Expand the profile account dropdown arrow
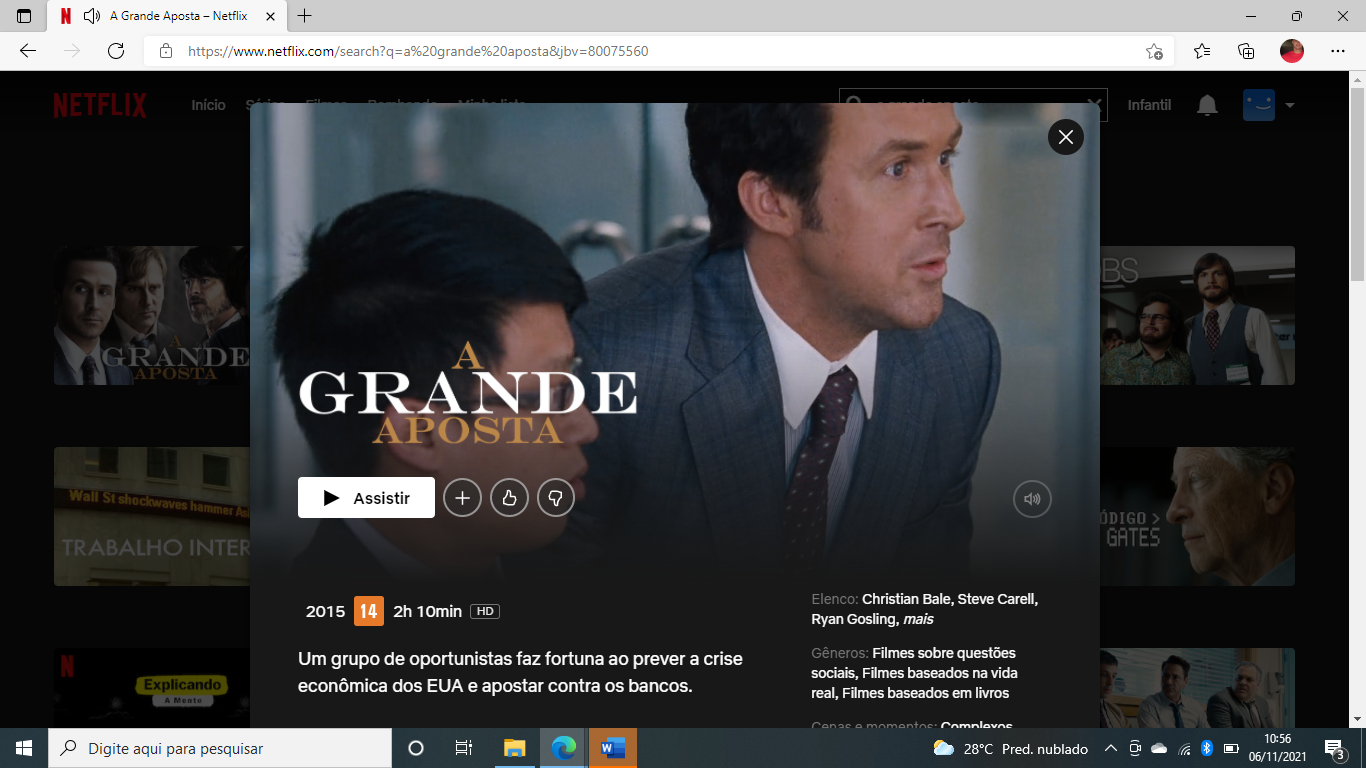Image resolution: width=1366 pixels, height=768 pixels. (x=1290, y=105)
